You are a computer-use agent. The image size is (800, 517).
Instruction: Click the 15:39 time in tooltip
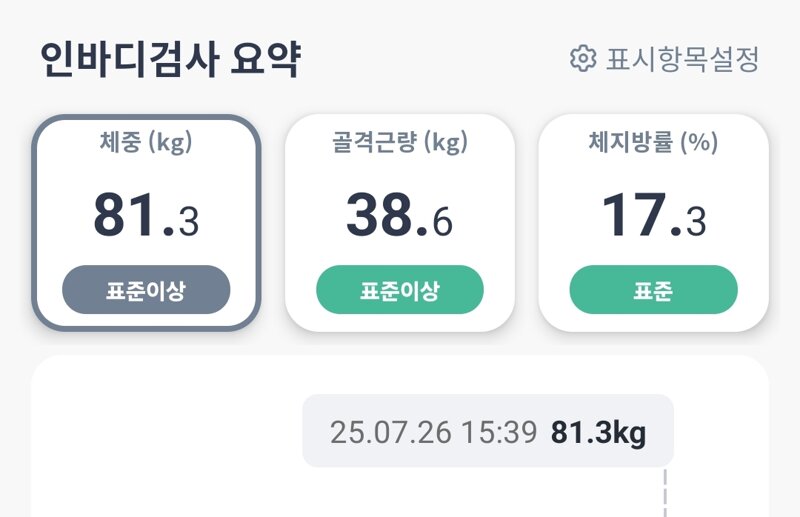point(499,432)
